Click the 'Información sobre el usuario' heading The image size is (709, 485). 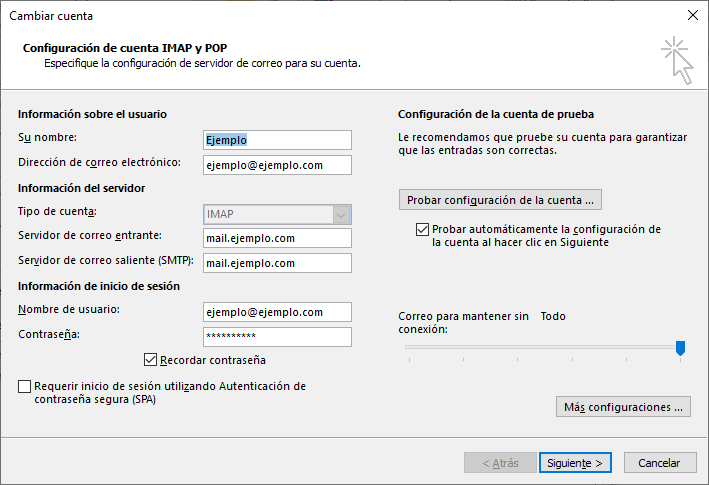pyautogui.click(x=92, y=114)
